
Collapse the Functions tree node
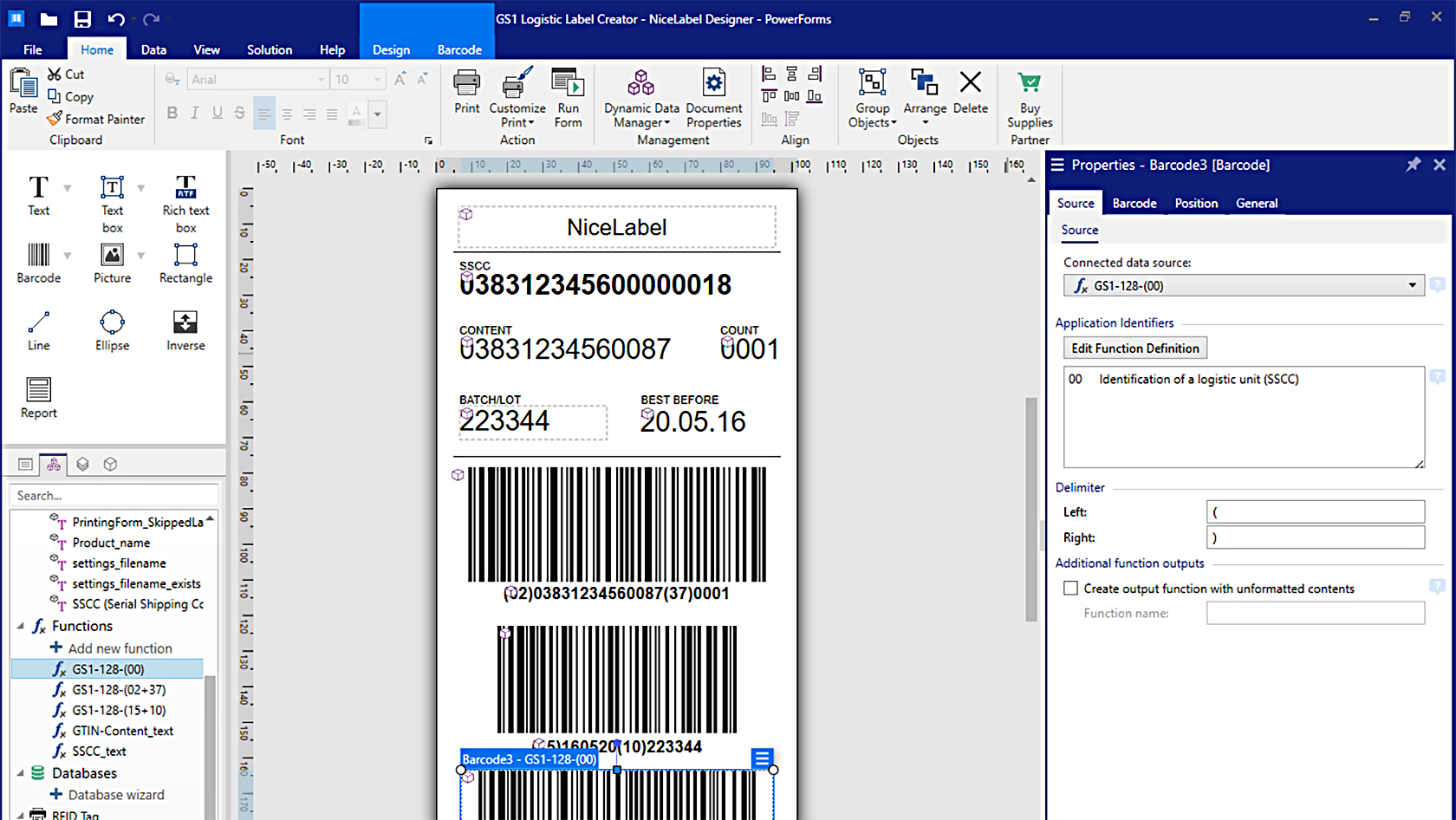[x=21, y=626]
